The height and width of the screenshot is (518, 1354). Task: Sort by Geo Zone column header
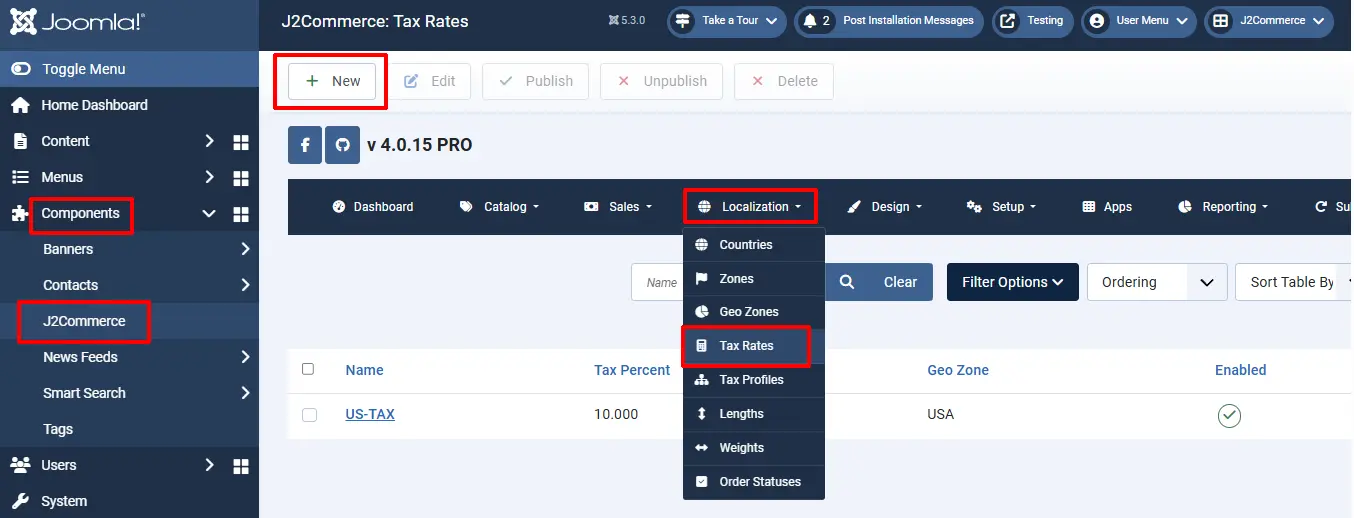958,370
